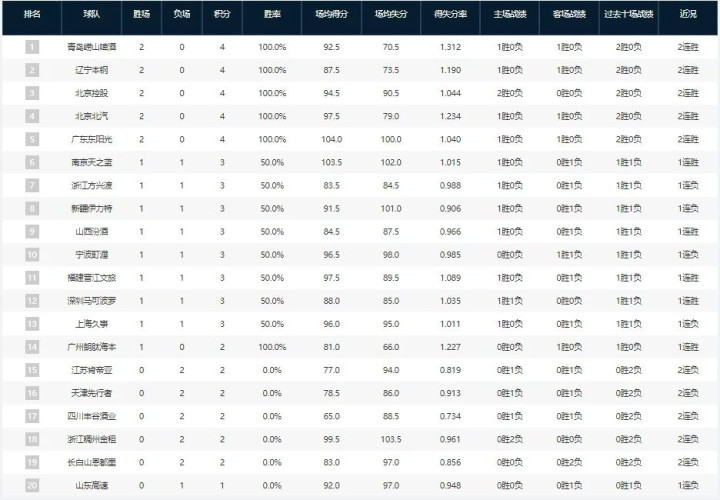Screen dimensions: 720x500
Task: Open team 青岛崂山啤酒
Action: pos(92,47)
